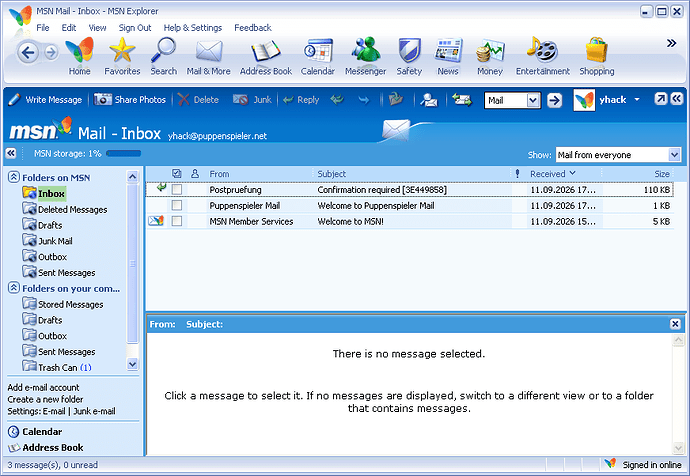Click the Delete button in mail toolbar
The height and width of the screenshot is (476, 690).
[198, 100]
